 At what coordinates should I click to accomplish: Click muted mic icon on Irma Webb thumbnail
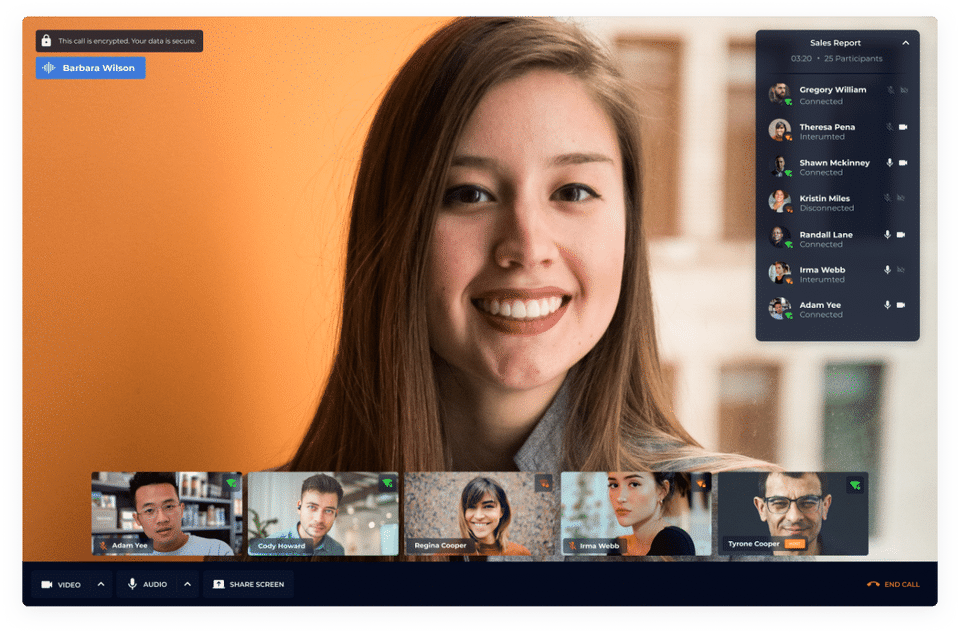[x=572, y=545]
